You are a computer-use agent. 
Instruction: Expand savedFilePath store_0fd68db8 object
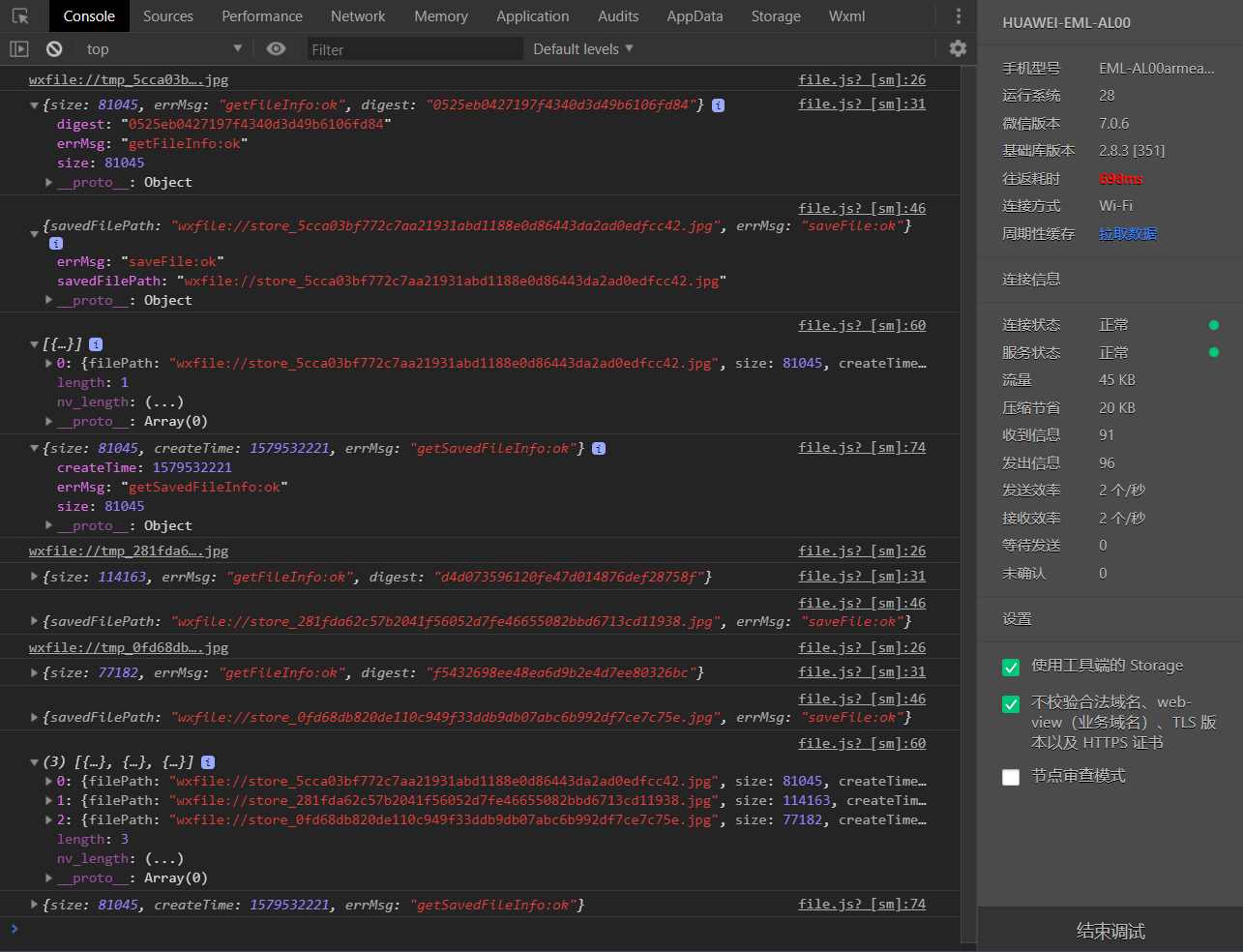coord(35,718)
